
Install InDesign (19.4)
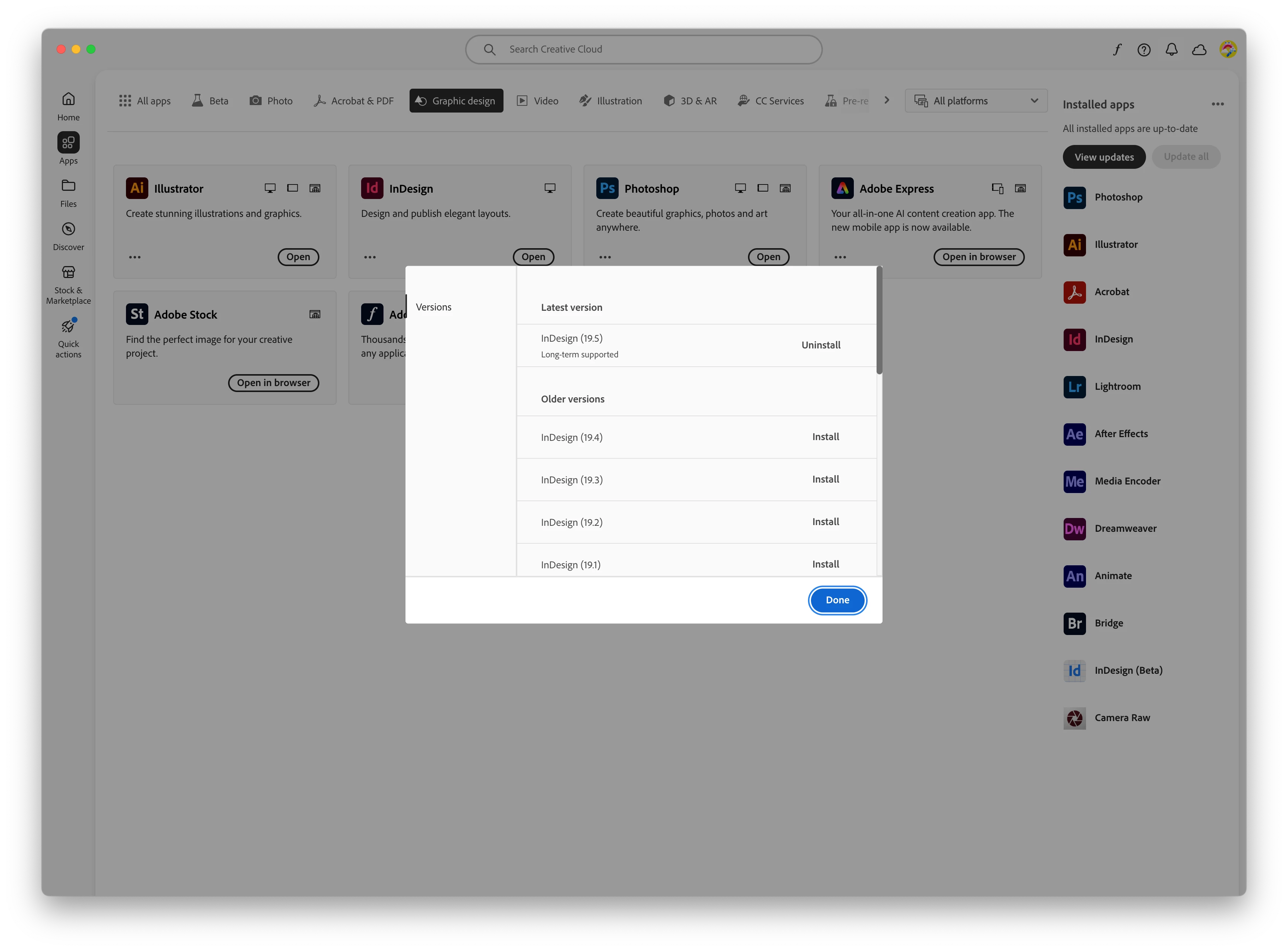coord(825,437)
